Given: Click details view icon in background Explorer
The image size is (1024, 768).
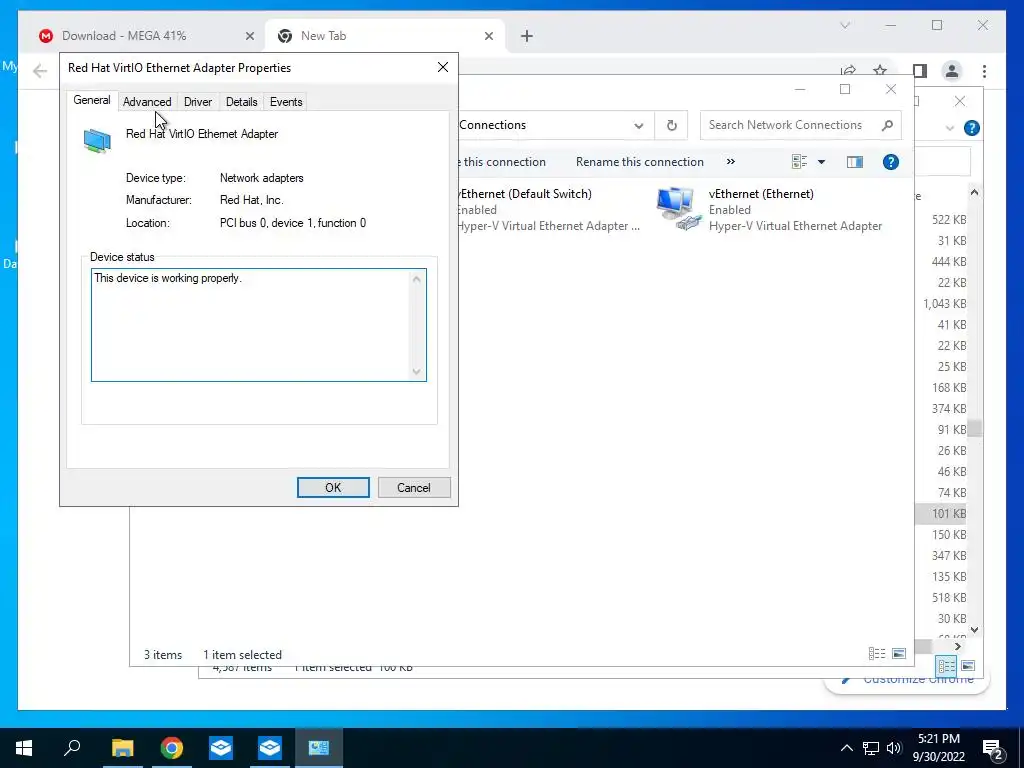Looking at the screenshot, I should [x=946, y=666].
